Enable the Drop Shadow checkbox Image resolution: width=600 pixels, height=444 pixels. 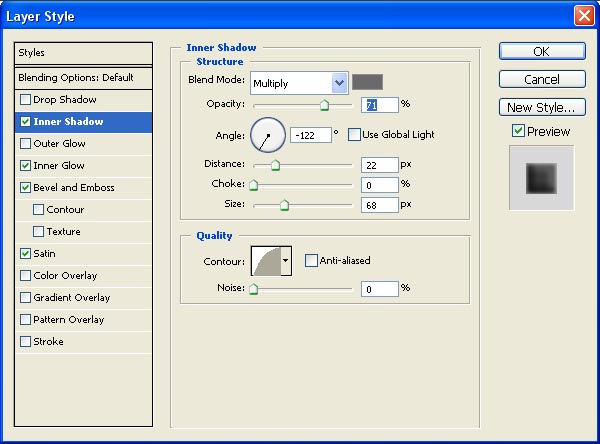click(x=25, y=100)
